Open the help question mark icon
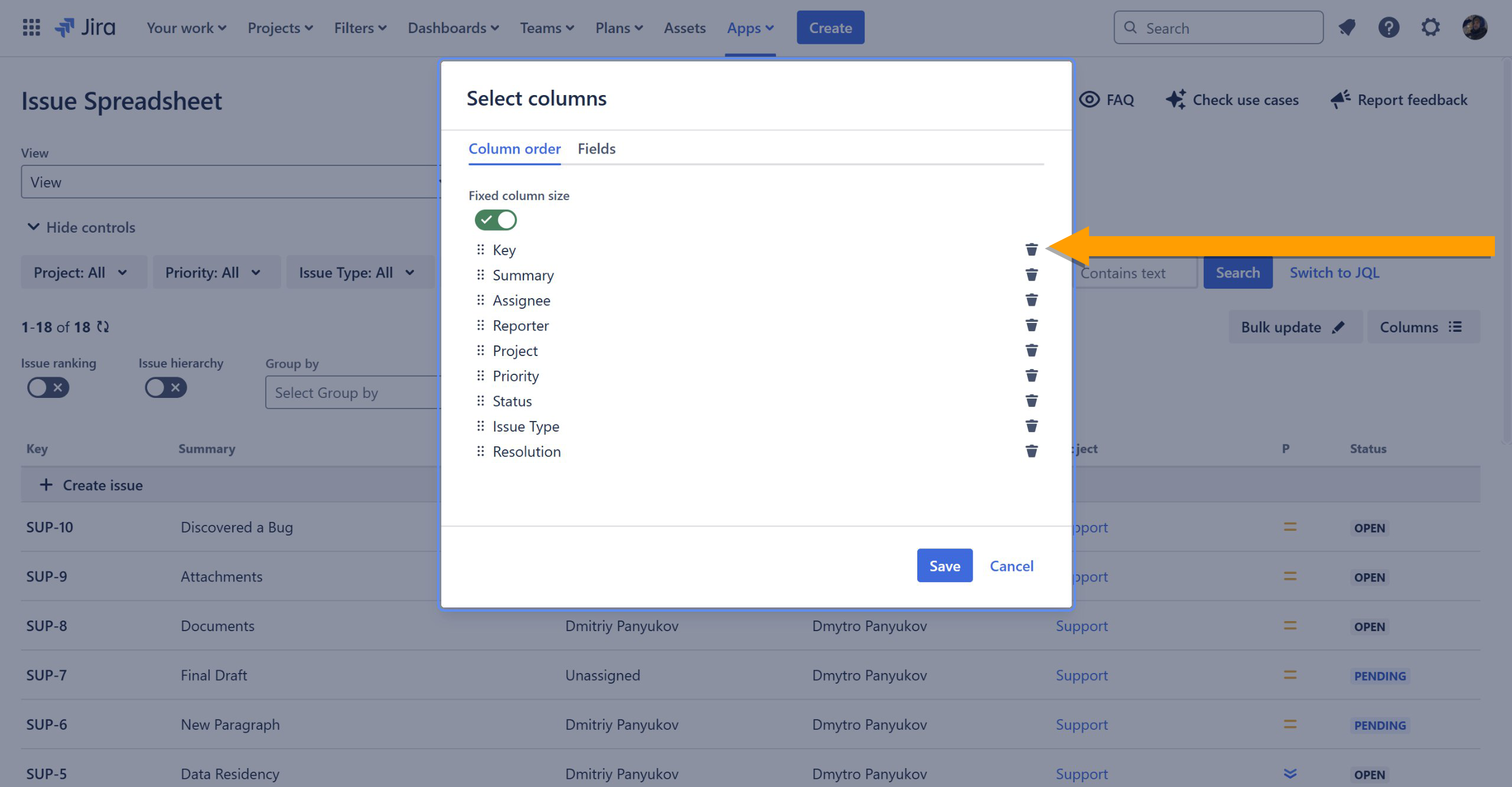This screenshot has width=1512, height=787. tap(1389, 28)
